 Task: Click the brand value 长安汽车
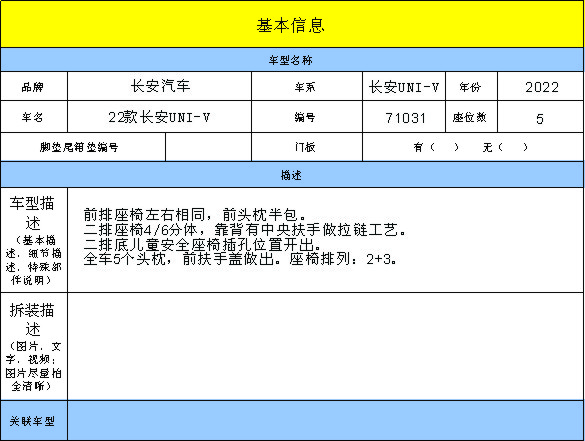click(160, 86)
